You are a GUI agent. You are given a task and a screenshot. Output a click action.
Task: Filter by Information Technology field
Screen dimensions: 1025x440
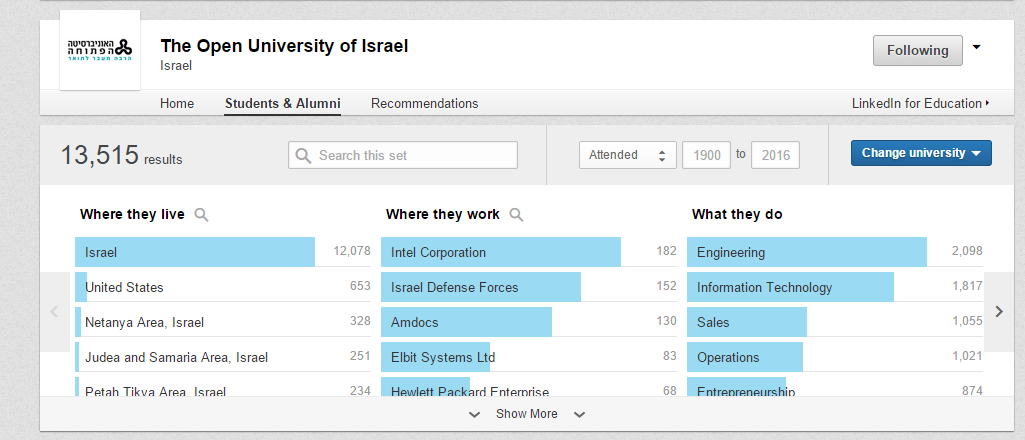(x=835, y=287)
